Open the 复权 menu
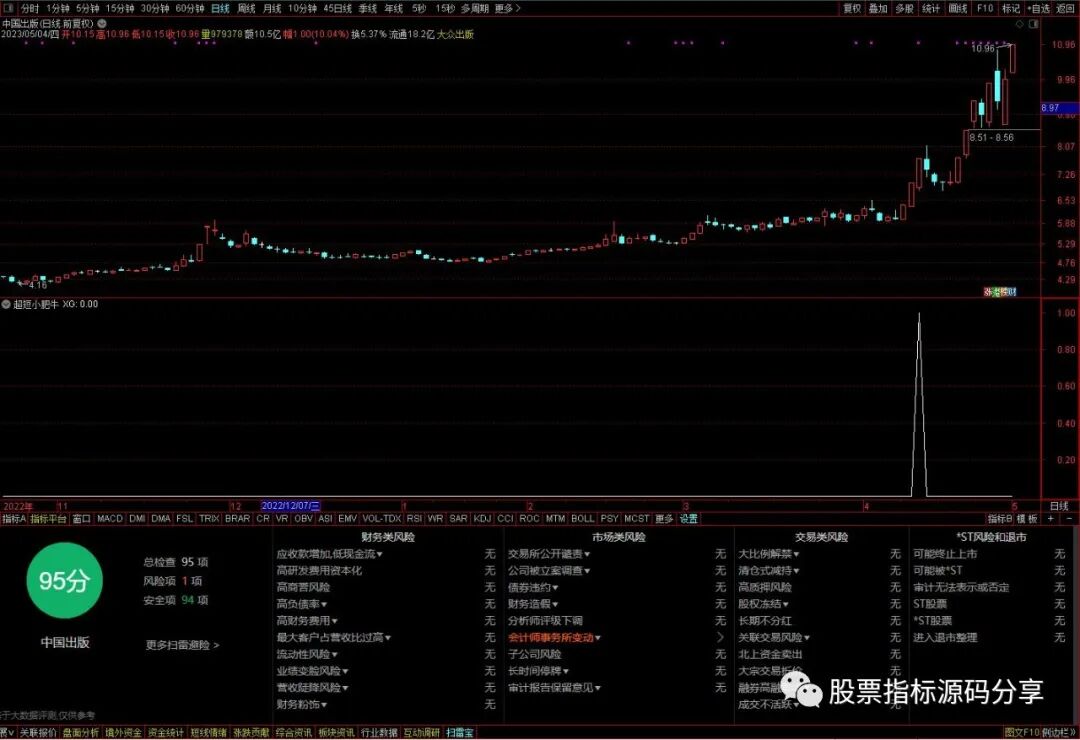This screenshot has height=740, width=1080. pyautogui.click(x=852, y=8)
